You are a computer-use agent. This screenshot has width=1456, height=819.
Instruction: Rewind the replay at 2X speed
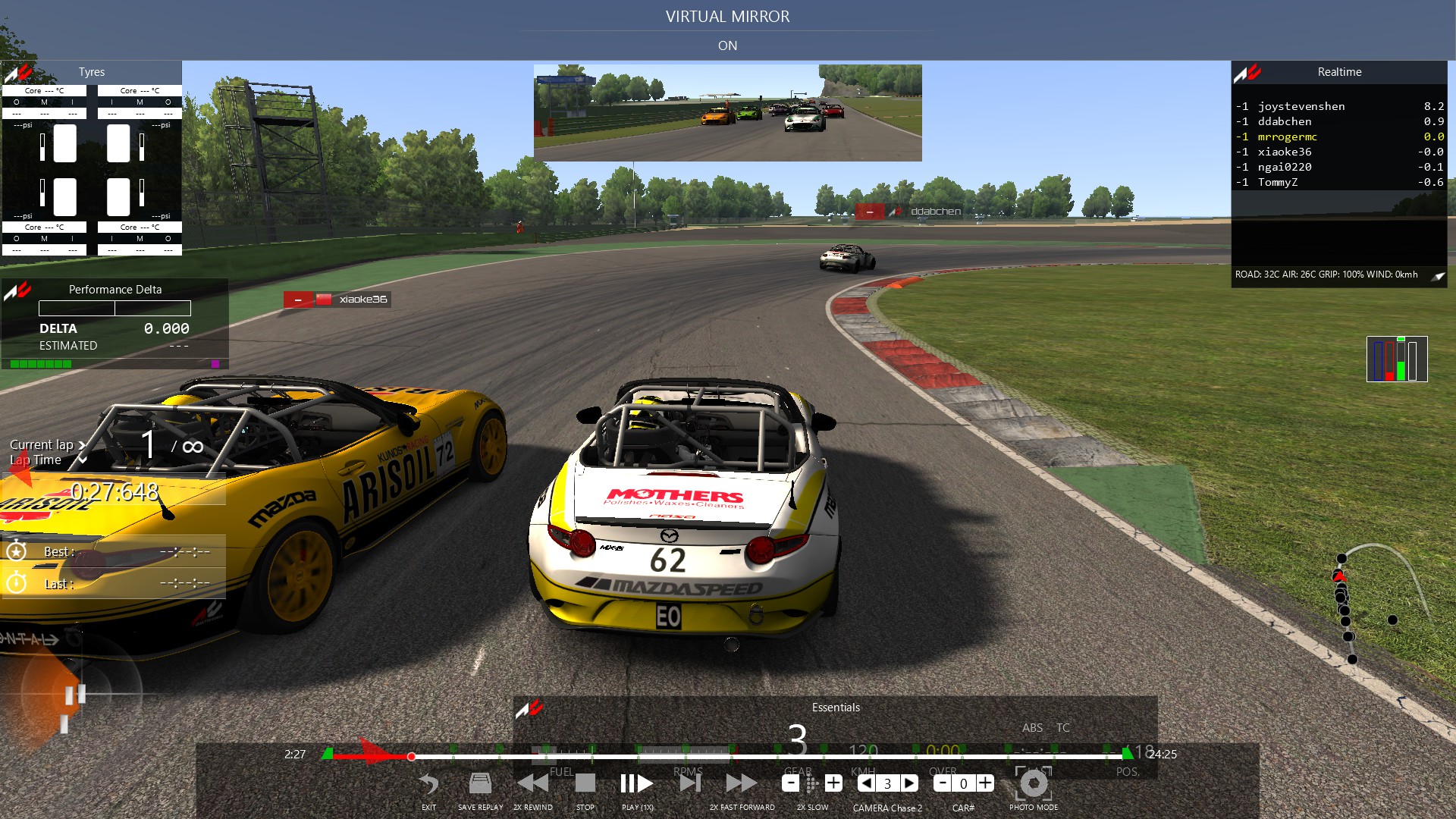click(532, 783)
